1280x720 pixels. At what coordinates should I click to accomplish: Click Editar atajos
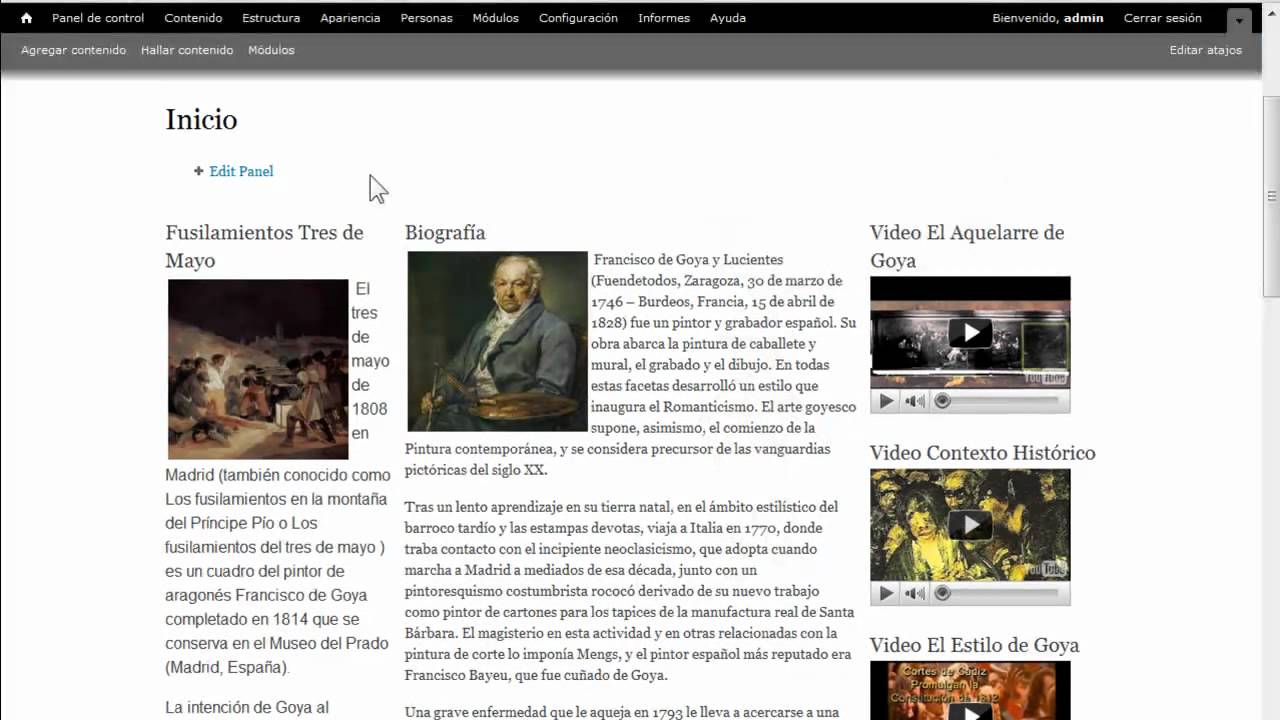(1206, 50)
